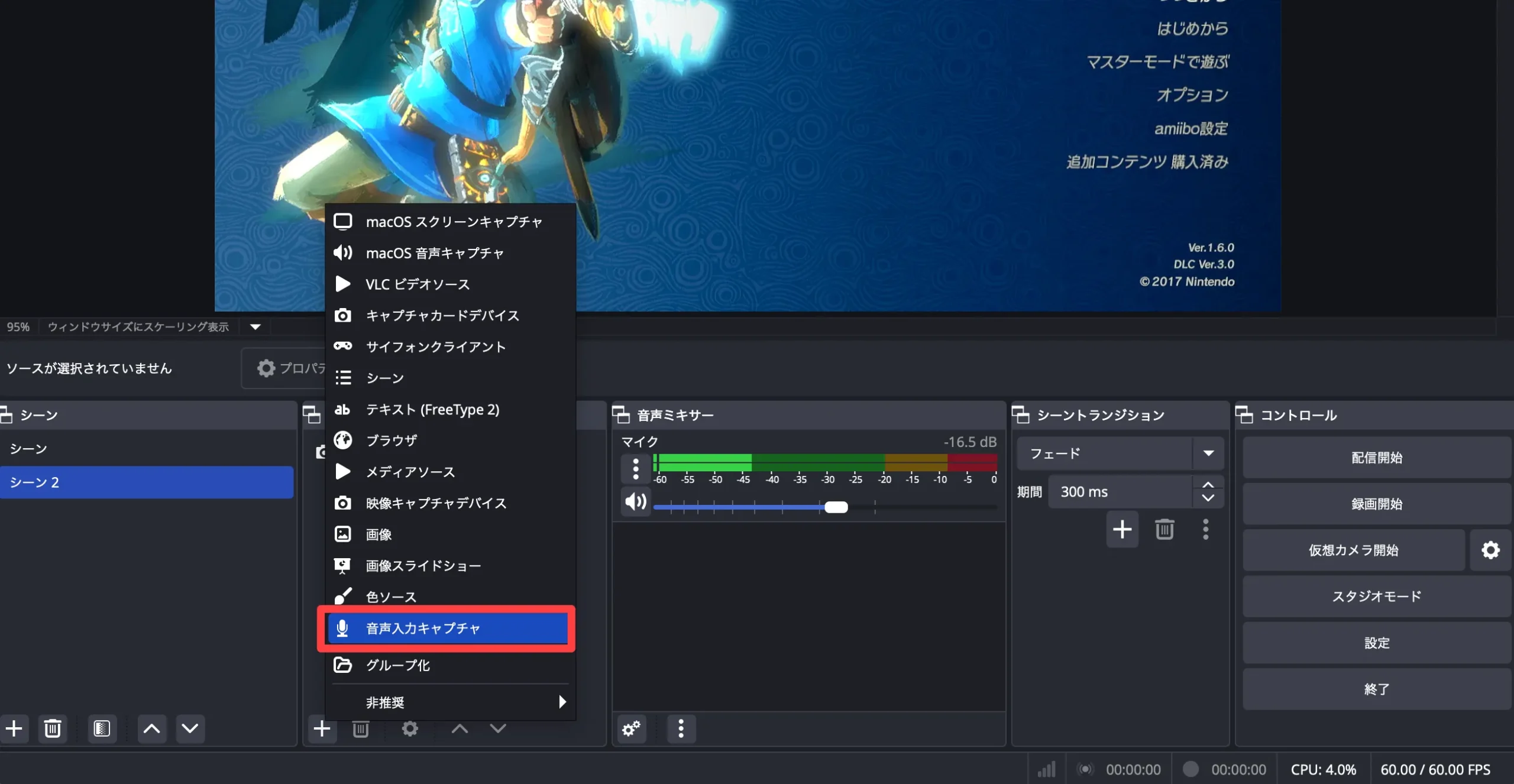Viewport: 1514px width, 784px height.
Task: Click 録画開始 to start recording
Action: pos(1377,504)
